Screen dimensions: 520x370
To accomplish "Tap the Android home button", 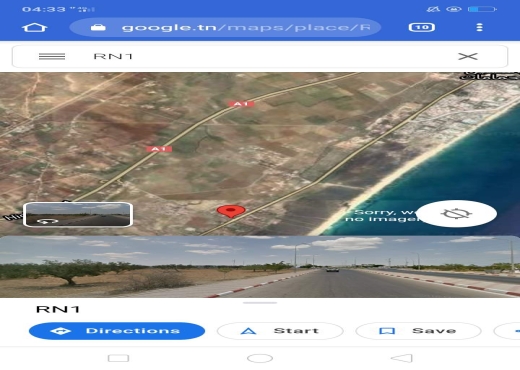I will 260,358.
